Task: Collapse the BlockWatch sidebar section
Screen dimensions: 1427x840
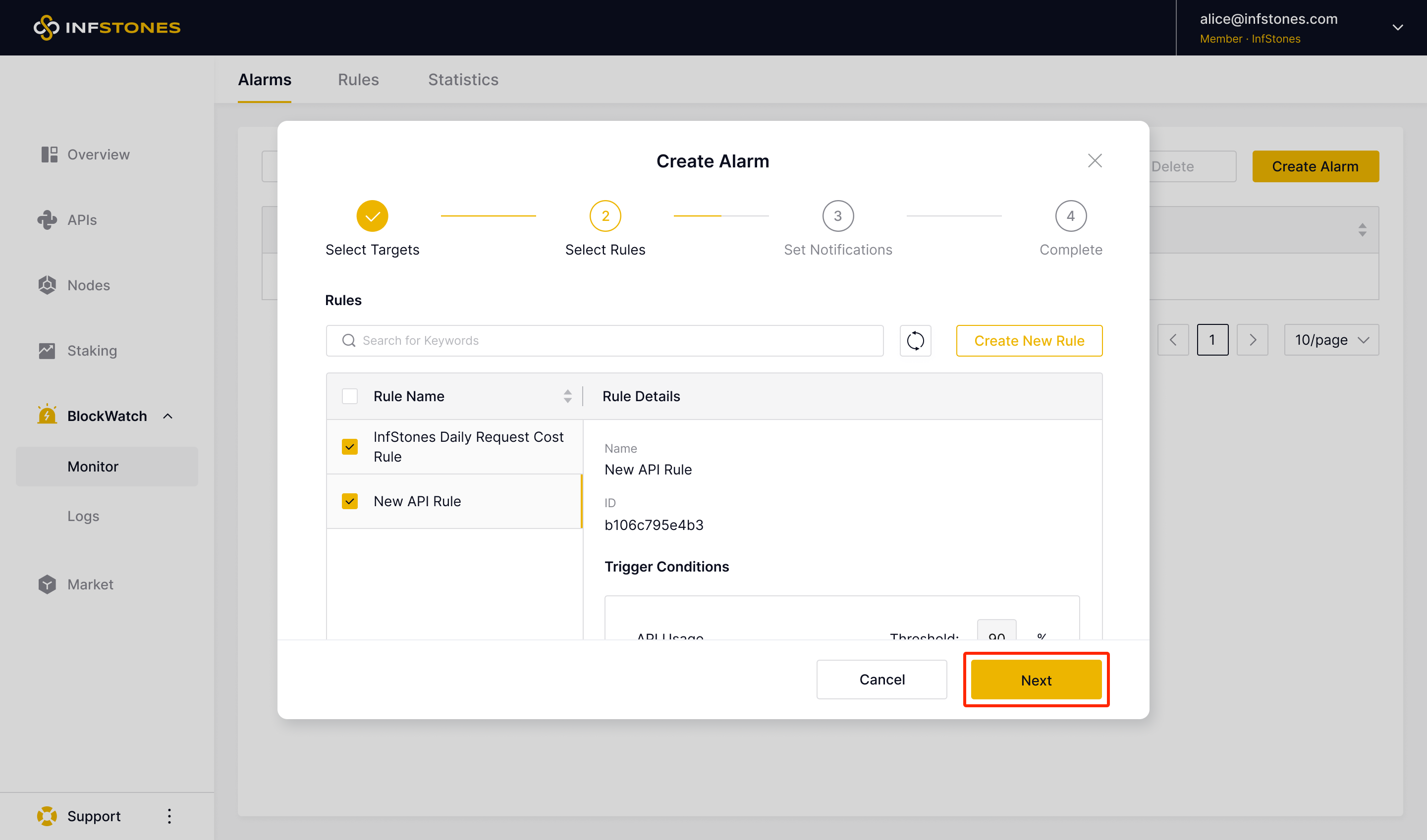Action: click(167, 416)
